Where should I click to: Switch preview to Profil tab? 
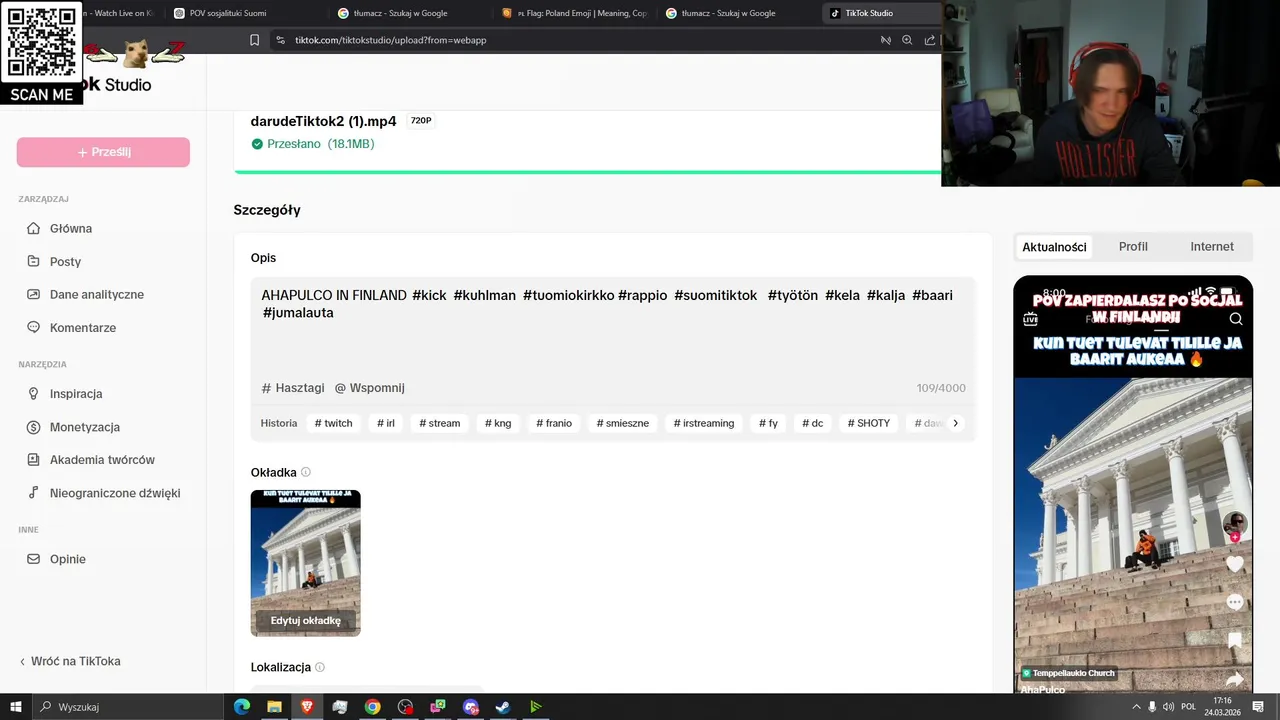1133,247
